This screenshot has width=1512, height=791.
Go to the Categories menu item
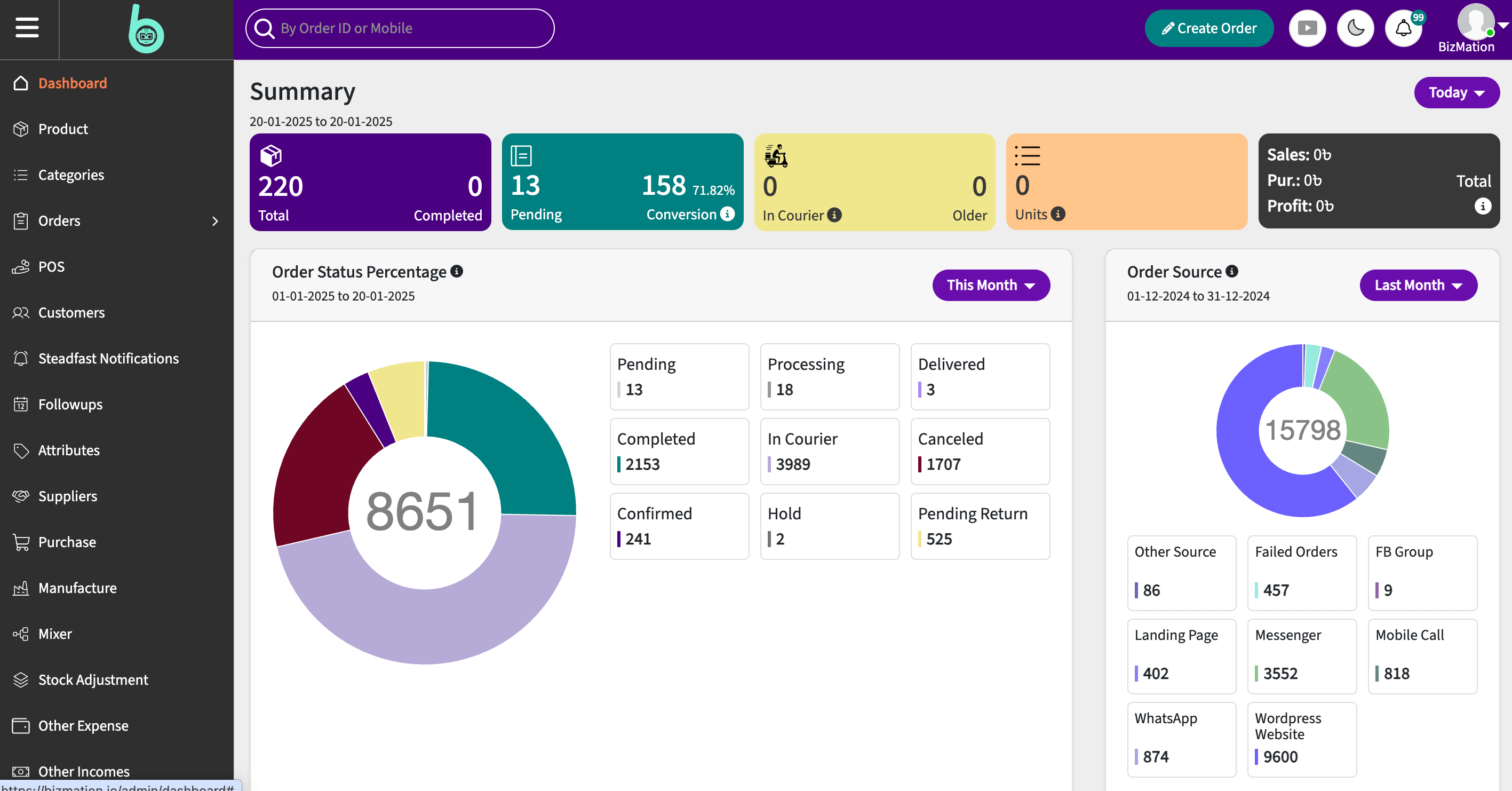point(70,175)
